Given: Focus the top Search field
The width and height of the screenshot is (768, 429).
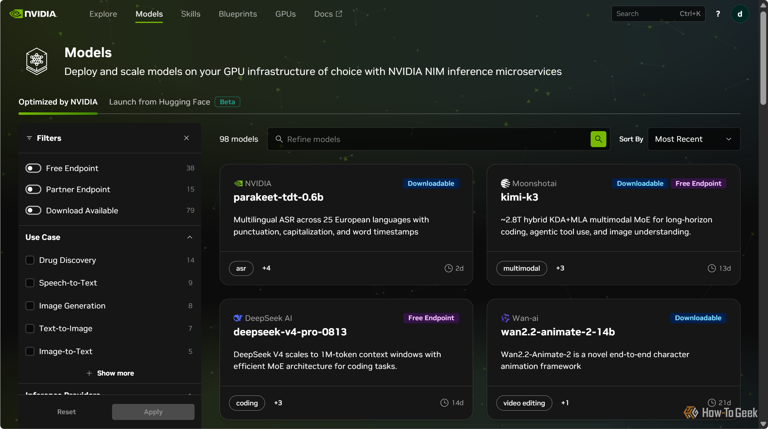Looking at the screenshot, I should click(x=658, y=14).
